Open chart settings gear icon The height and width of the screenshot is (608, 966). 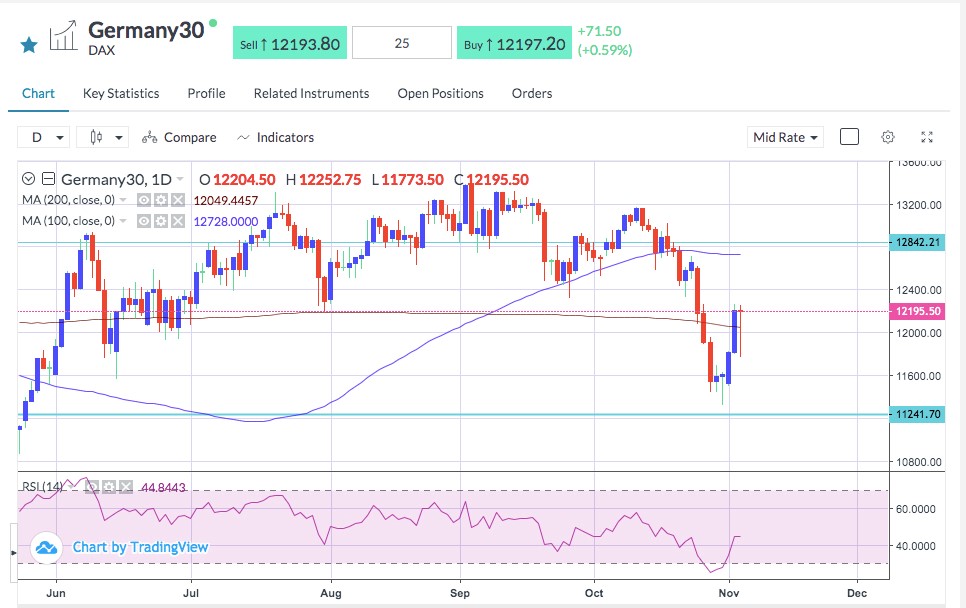[888, 137]
